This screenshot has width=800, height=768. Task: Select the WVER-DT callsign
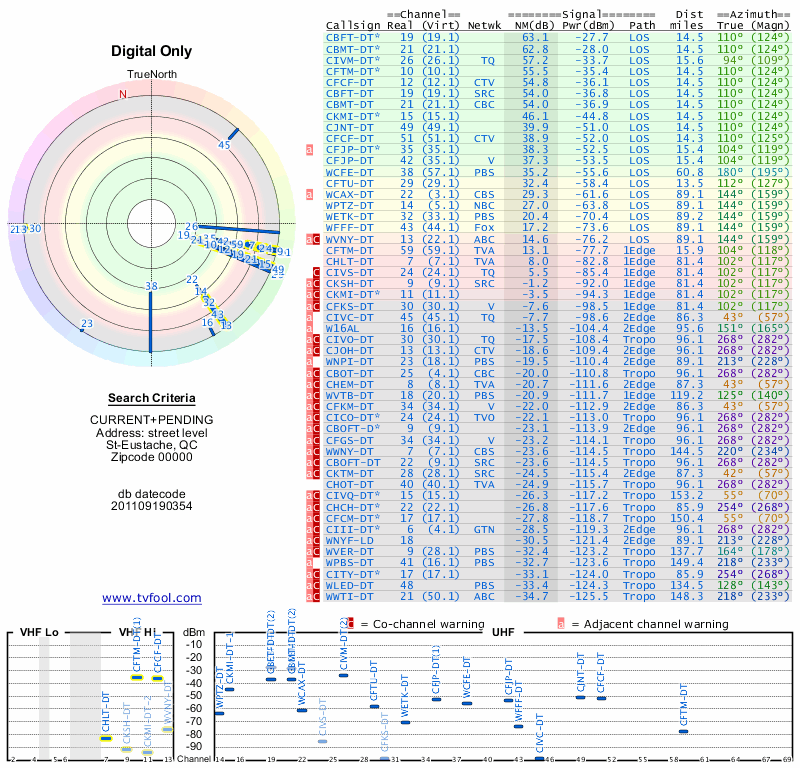click(349, 552)
